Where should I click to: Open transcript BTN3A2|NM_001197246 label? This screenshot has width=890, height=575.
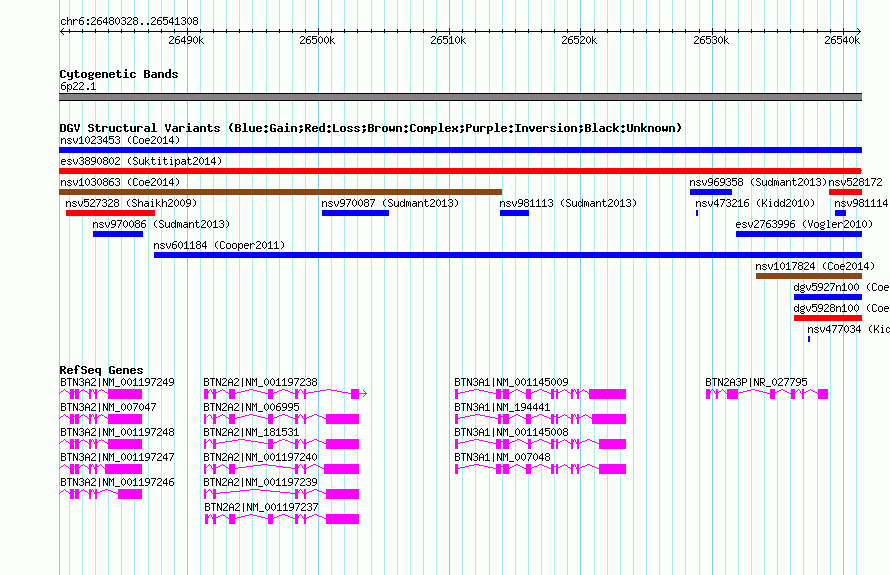117,482
